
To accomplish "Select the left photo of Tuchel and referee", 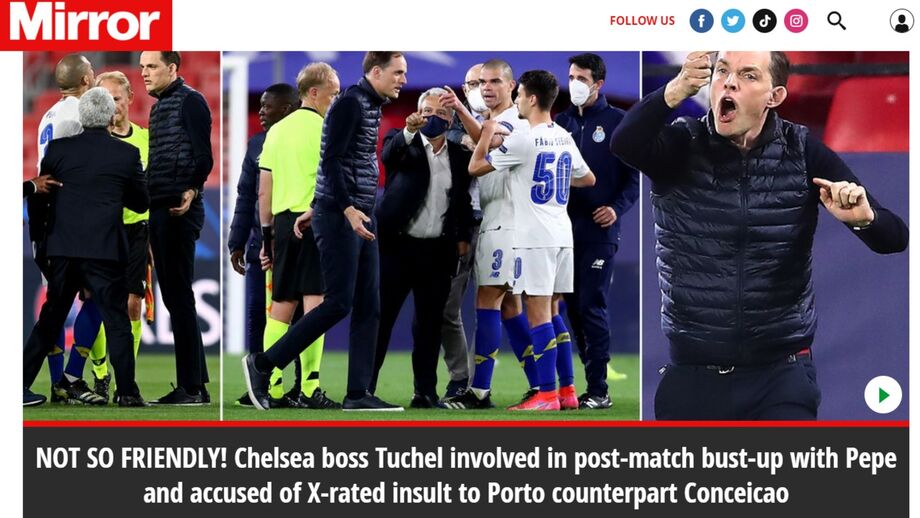I will tap(121, 235).
